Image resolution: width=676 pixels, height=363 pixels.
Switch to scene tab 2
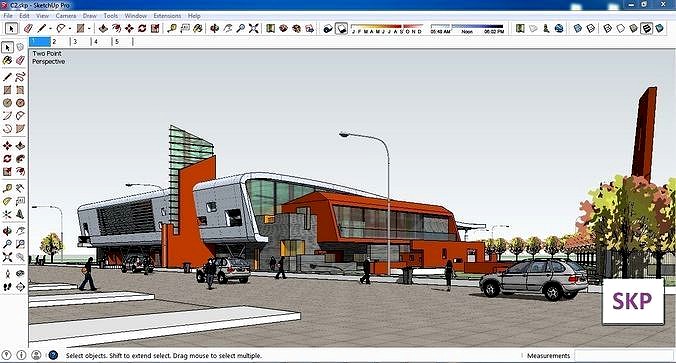pyautogui.click(x=60, y=42)
